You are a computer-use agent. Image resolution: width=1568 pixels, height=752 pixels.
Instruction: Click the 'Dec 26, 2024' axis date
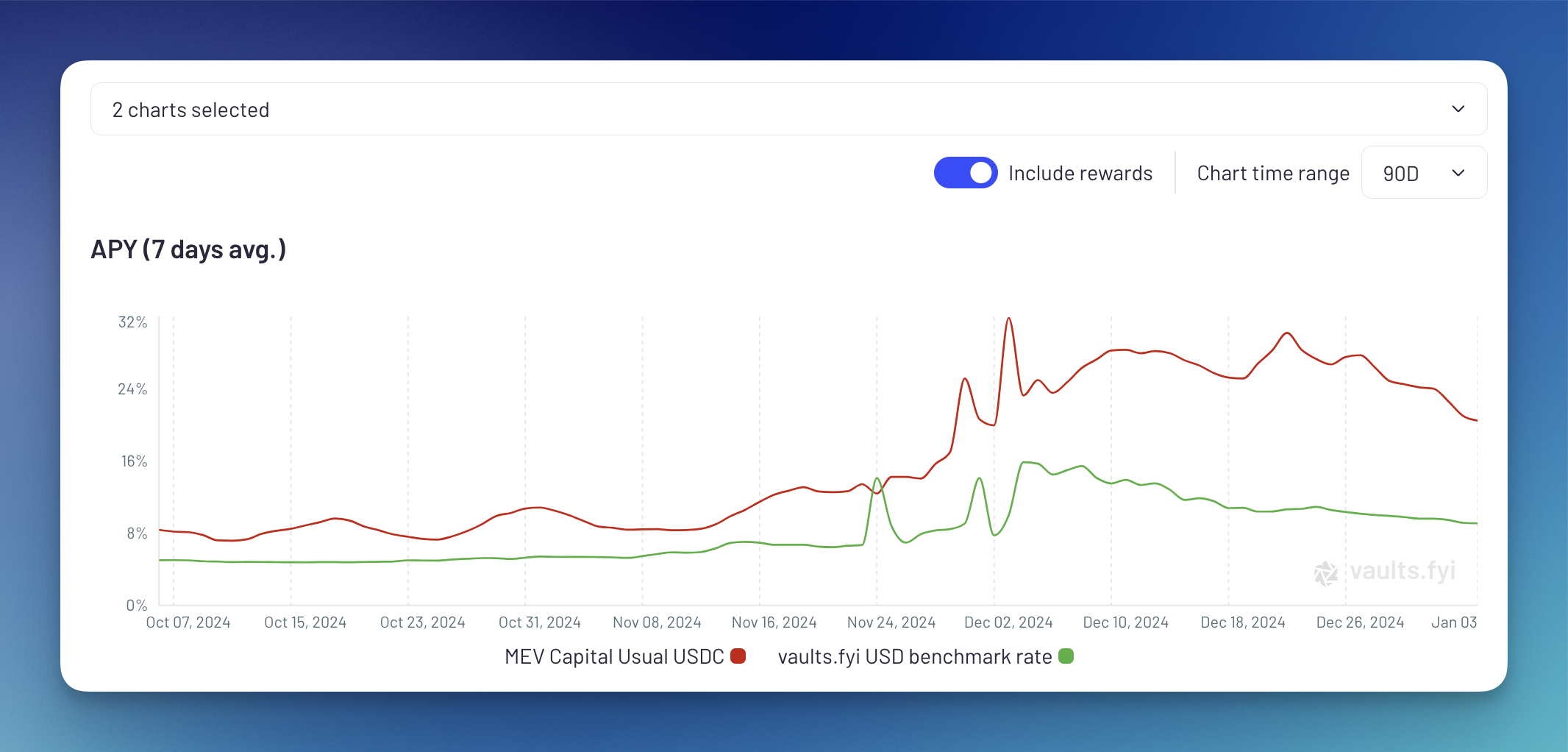pos(1360,622)
